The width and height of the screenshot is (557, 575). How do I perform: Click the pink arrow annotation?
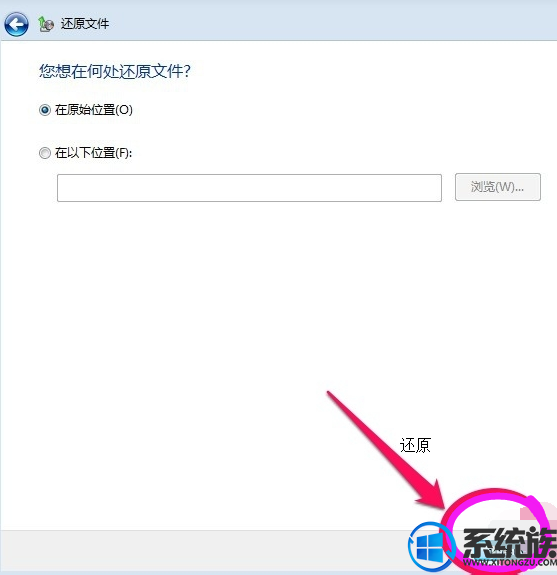389,453
